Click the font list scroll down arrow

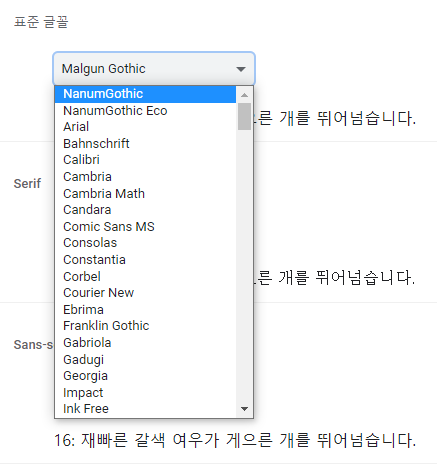pos(244,409)
